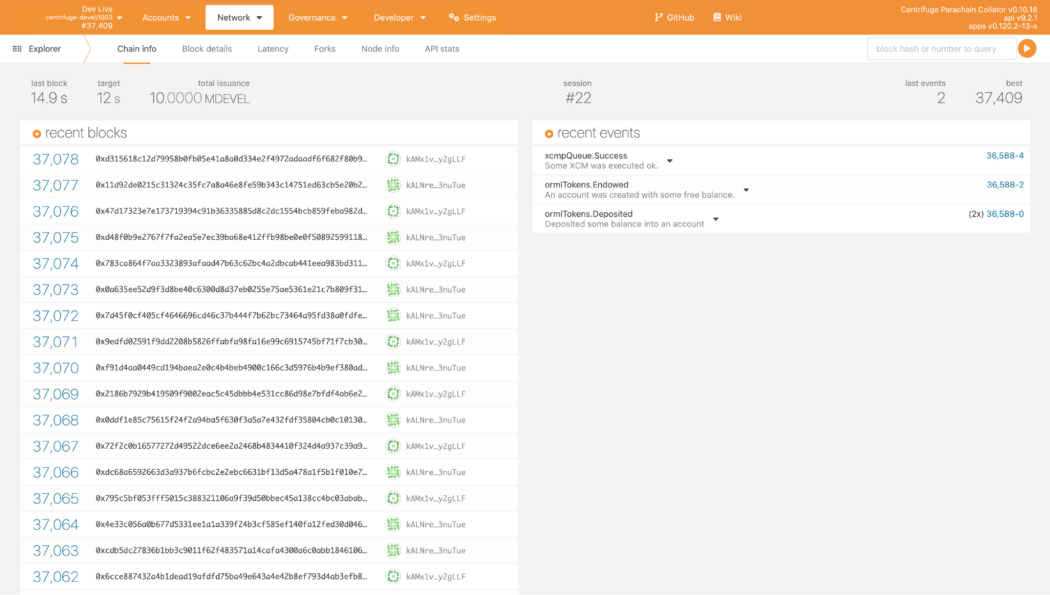The width and height of the screenshot is (1050, 595).
Task: Open the Wiki link
Action: tap(727, 17)
